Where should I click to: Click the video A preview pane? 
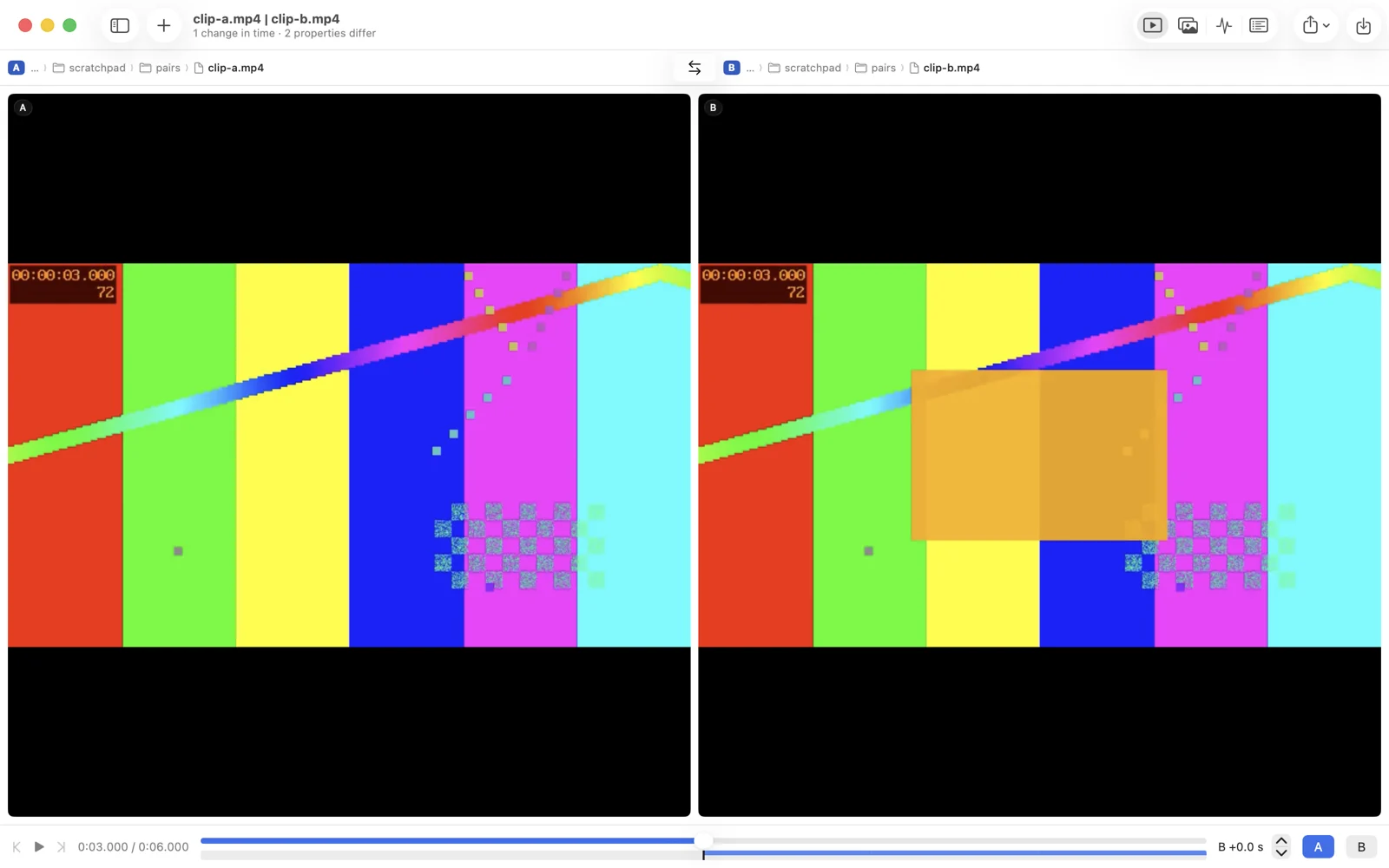click(349, 455)
